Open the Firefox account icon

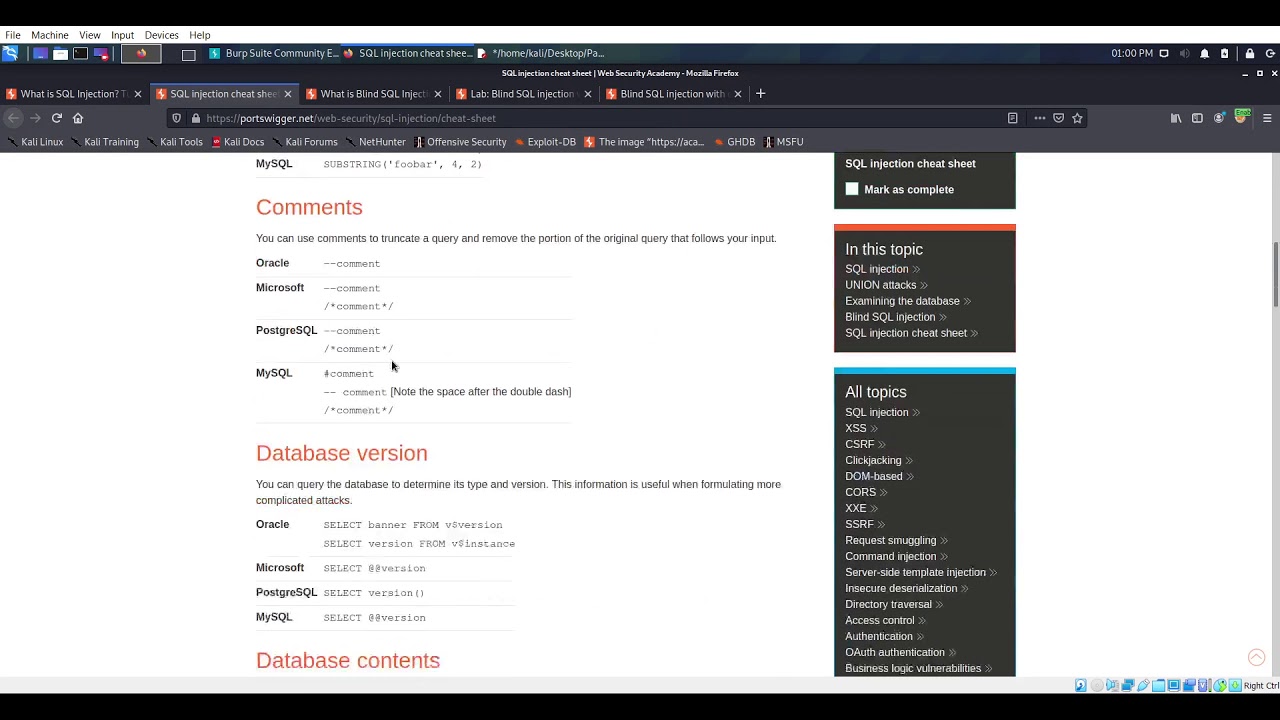[x=1219, y=118]
